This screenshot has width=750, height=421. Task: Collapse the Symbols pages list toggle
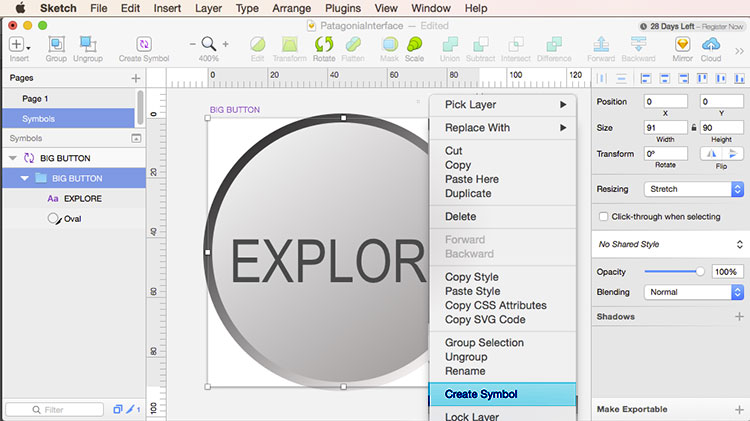coord(136,138)
